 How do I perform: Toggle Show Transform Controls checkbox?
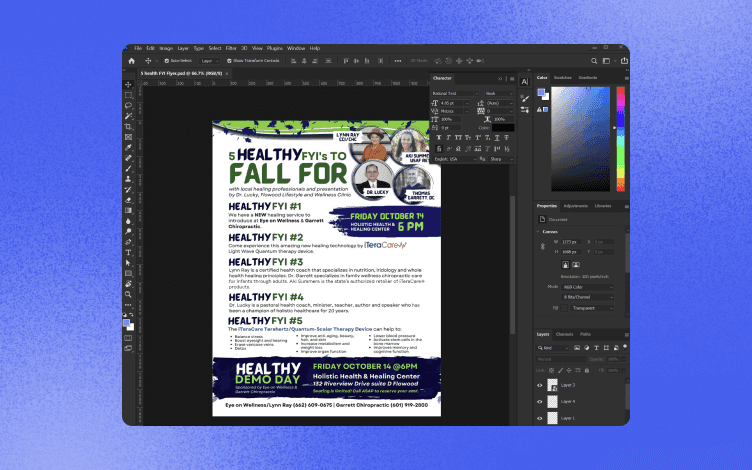pyautogui.click(x=229, y=61)
